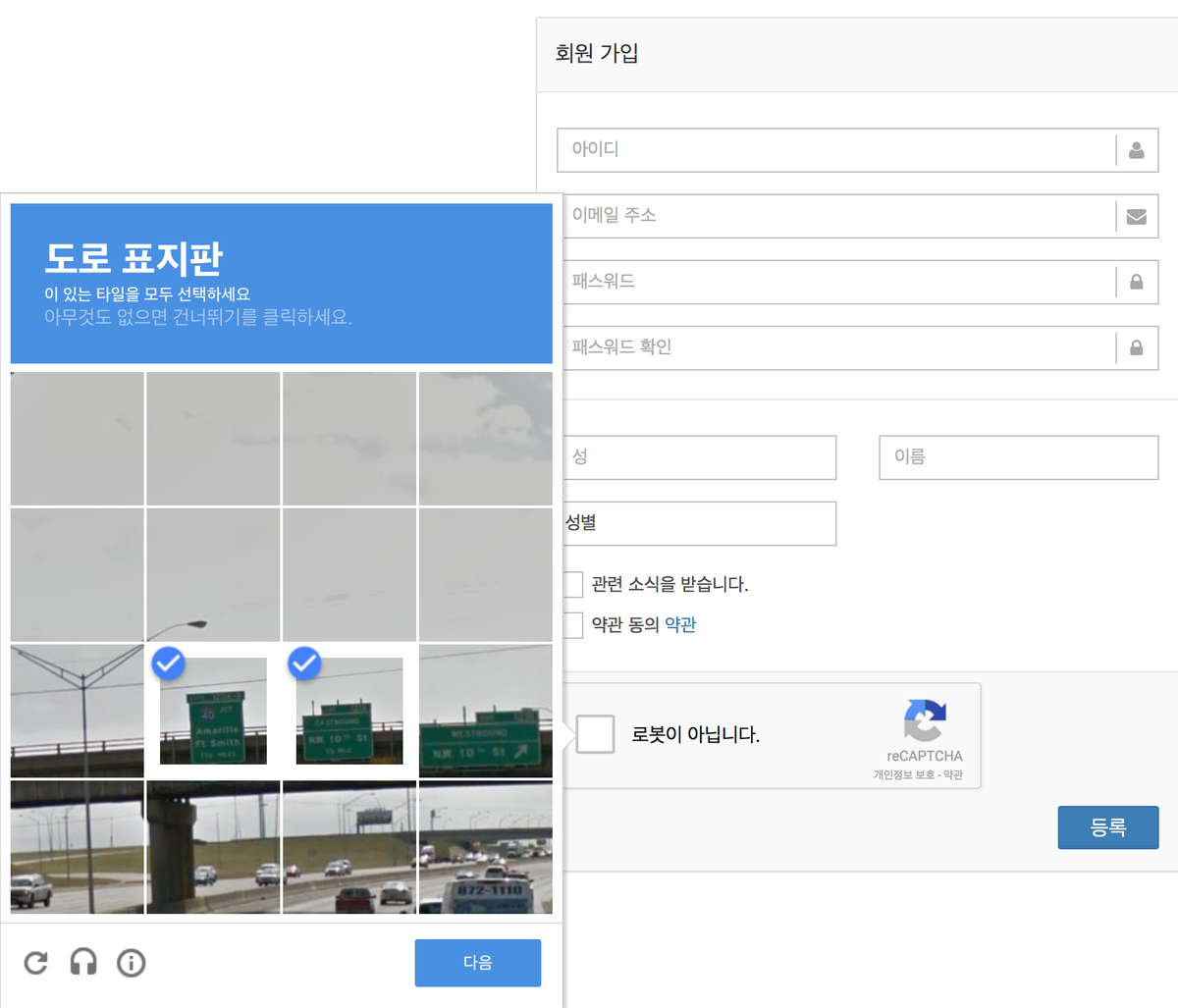Focus the 이름 input field
The height and width of the screenshot is (1008, 1178).
tap(1019, 457)
